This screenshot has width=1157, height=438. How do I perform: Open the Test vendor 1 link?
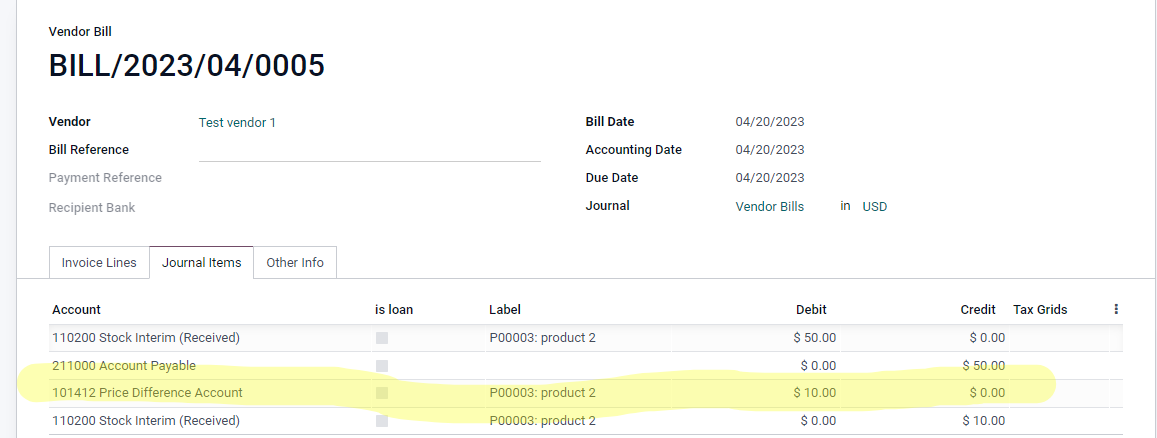coord(237,122)
